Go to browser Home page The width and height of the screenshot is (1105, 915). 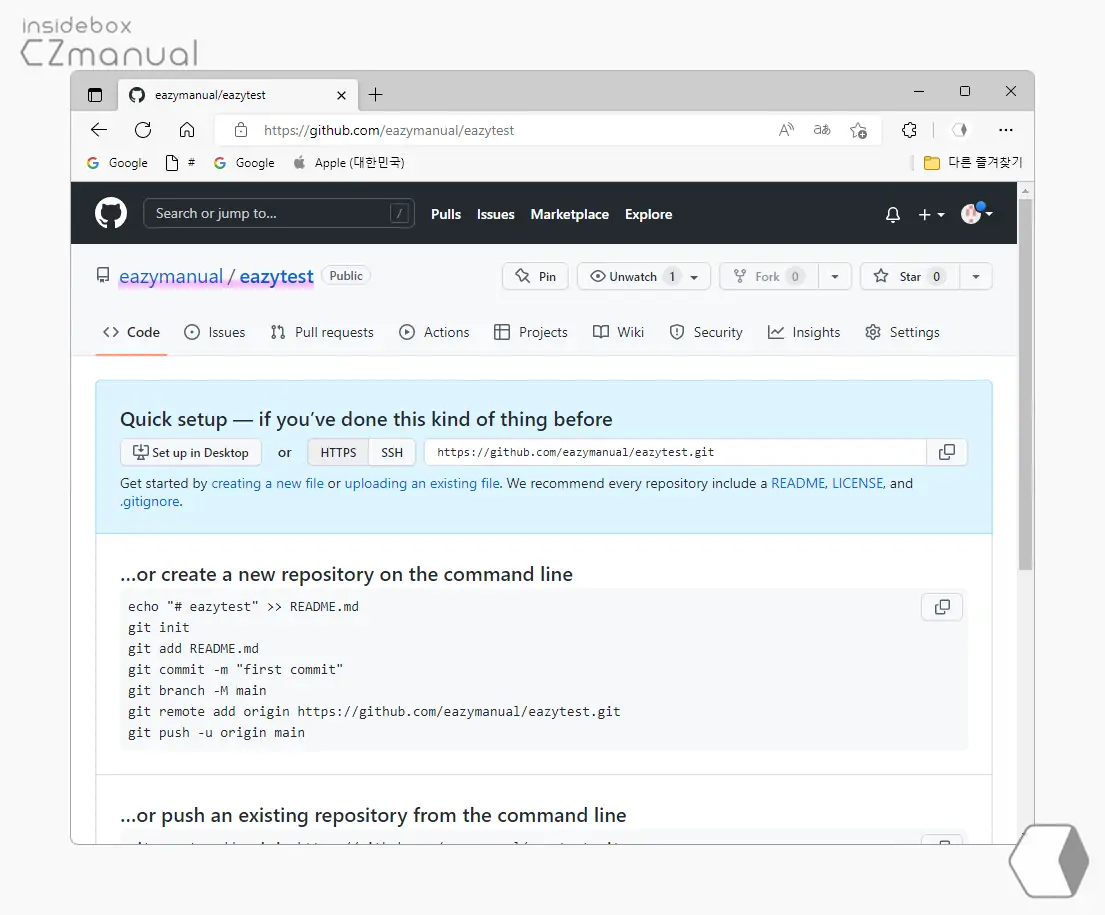pyautogui.click(x=187, y=130)
